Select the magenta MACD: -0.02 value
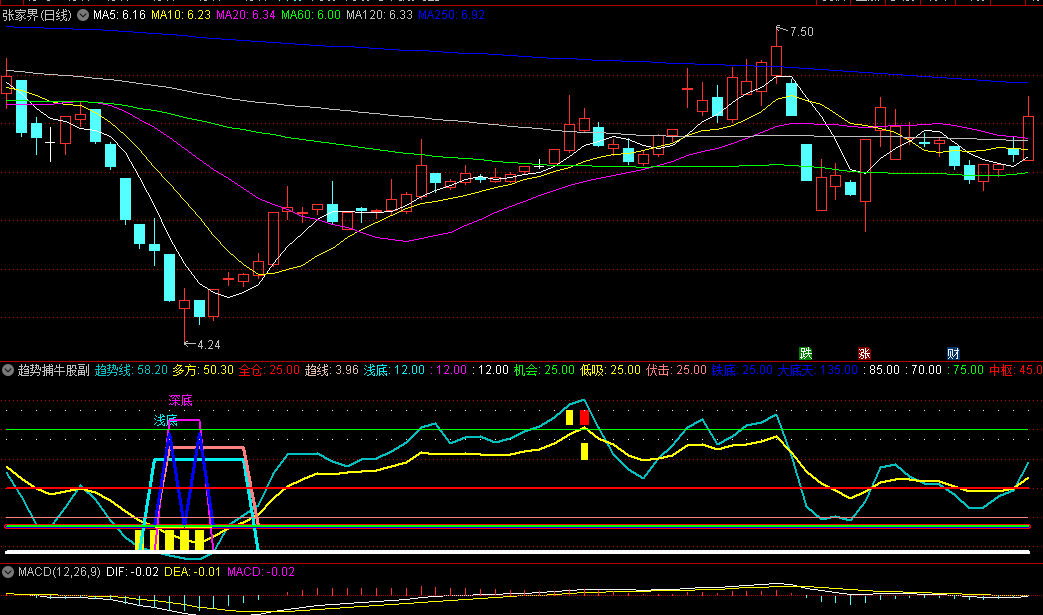 [261, 572]
